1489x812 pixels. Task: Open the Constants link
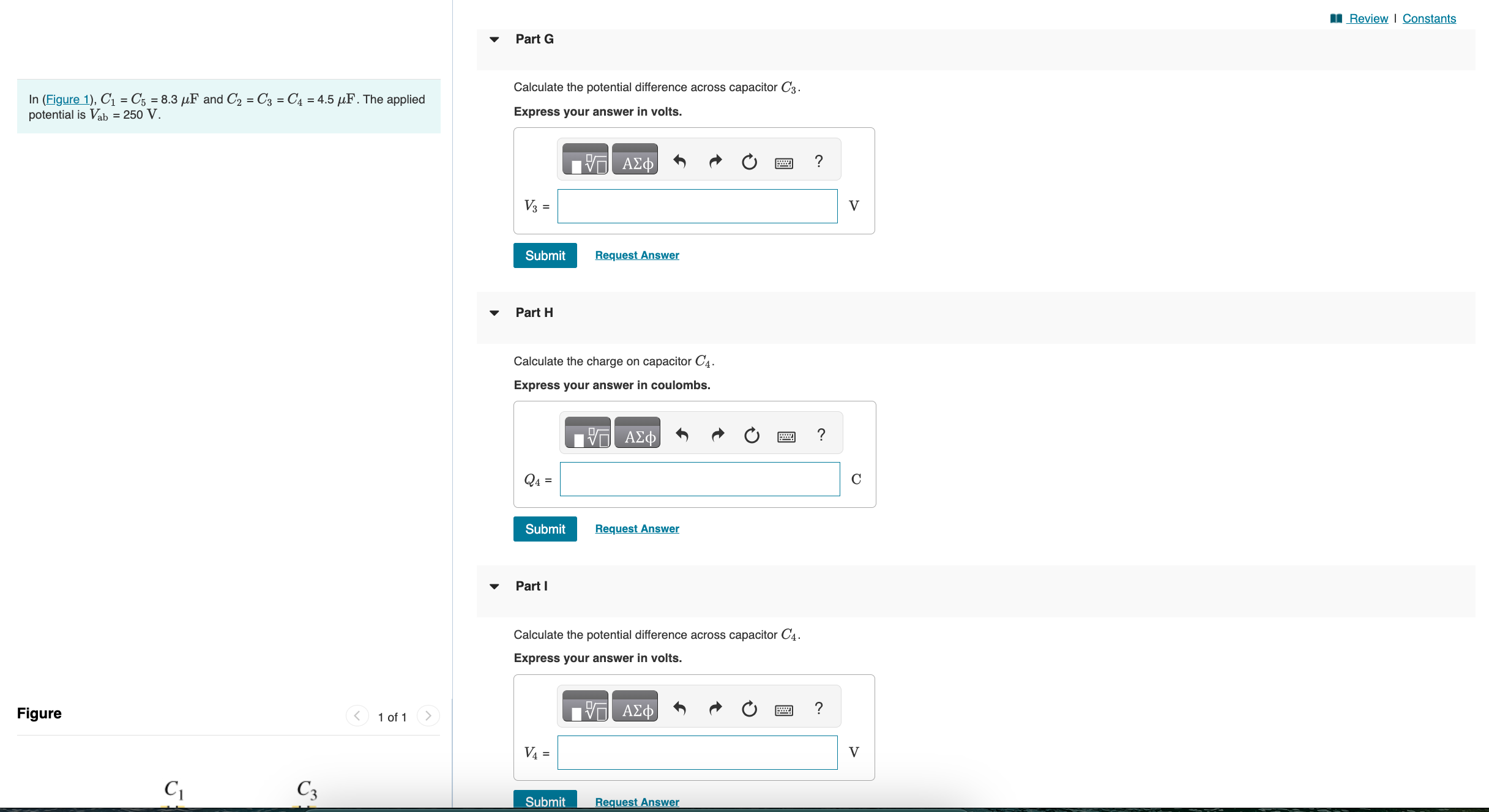[x=1429, y=18]
